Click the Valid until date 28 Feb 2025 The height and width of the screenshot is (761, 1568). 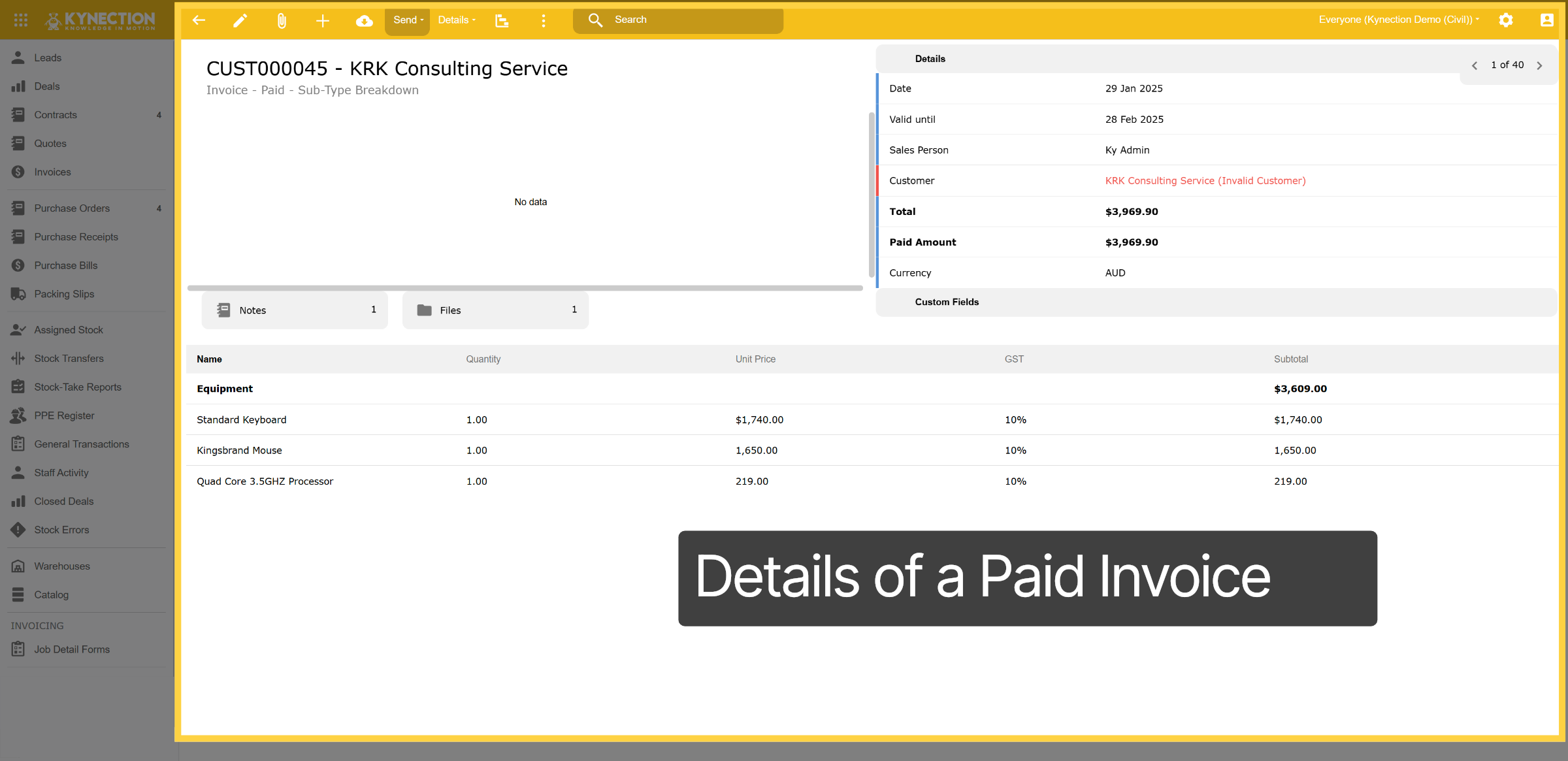pos(1134,120)
